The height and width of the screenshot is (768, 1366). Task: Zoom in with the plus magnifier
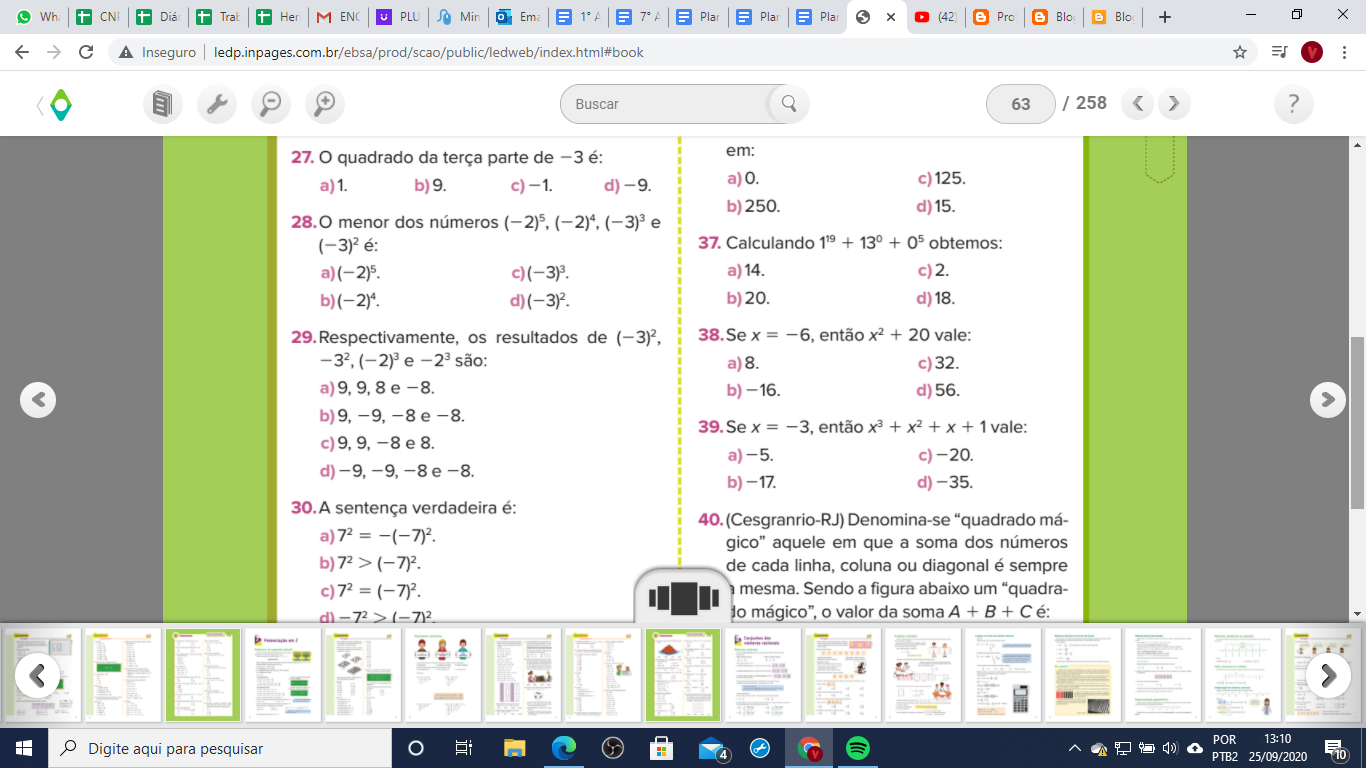tap(324, 103)
